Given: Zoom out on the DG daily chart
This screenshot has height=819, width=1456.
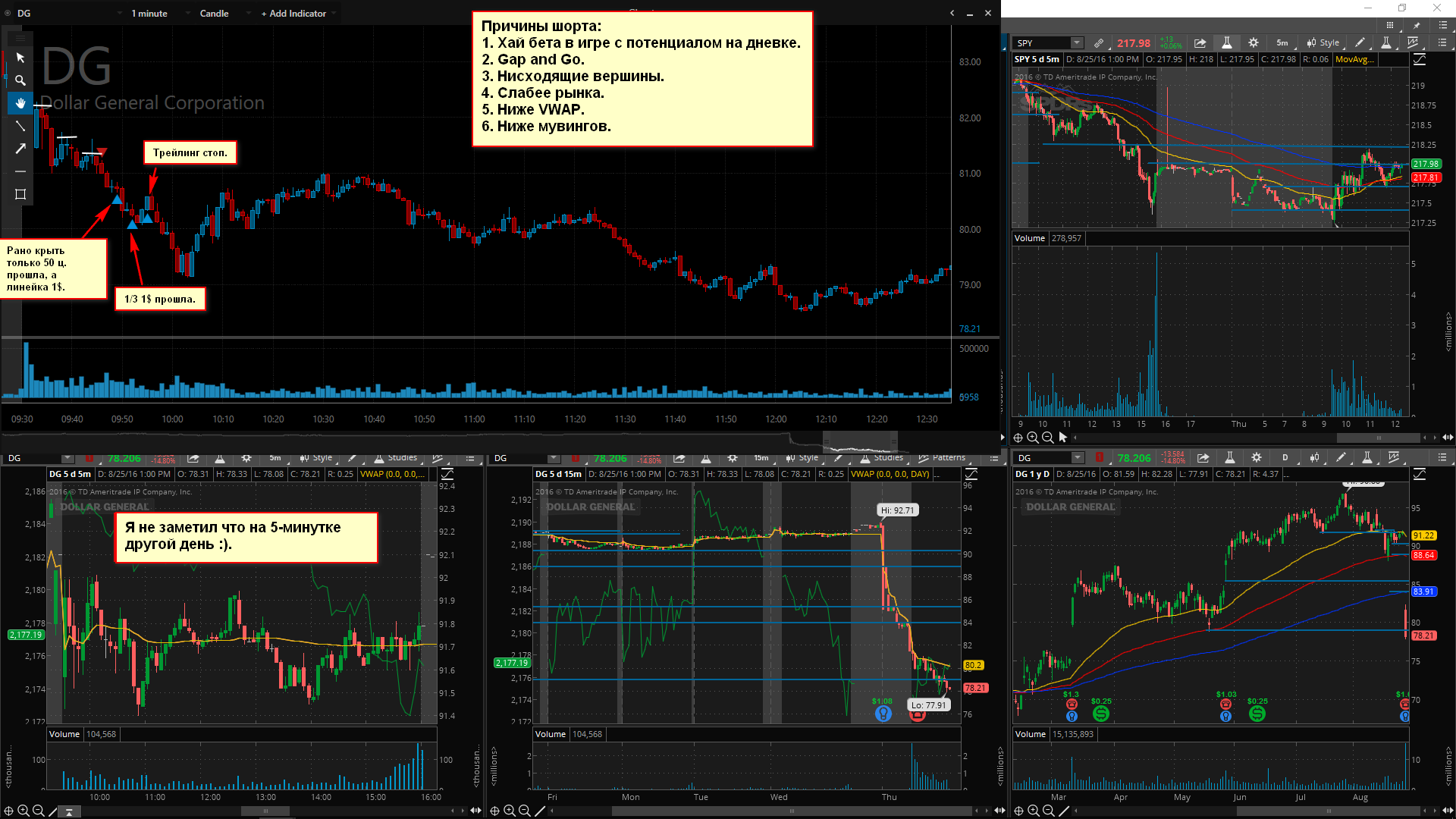Looking at the screenshot, I should coord(1049,811).
